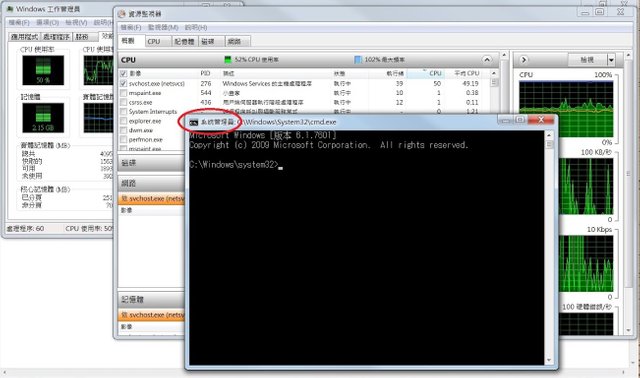Open the 檢視(V) menu in Task Manager
This screenshot has height=378, width=640.
(76, 22)
